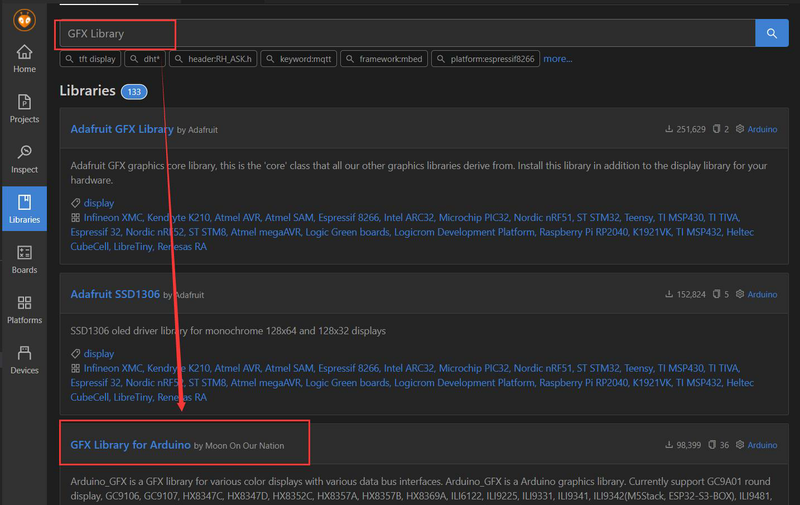Open the GFX Library for Arduino link
Screen dimensions: 800x505
[x=129, y=444]
